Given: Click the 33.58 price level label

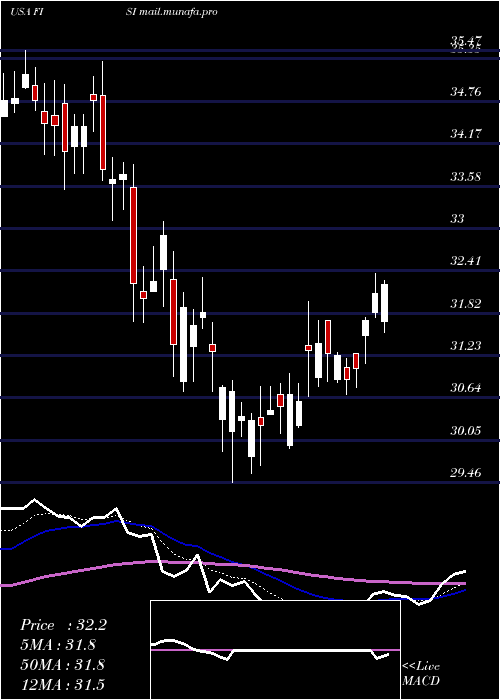Looking at the screenshot, I should click(x=466, y=177).
